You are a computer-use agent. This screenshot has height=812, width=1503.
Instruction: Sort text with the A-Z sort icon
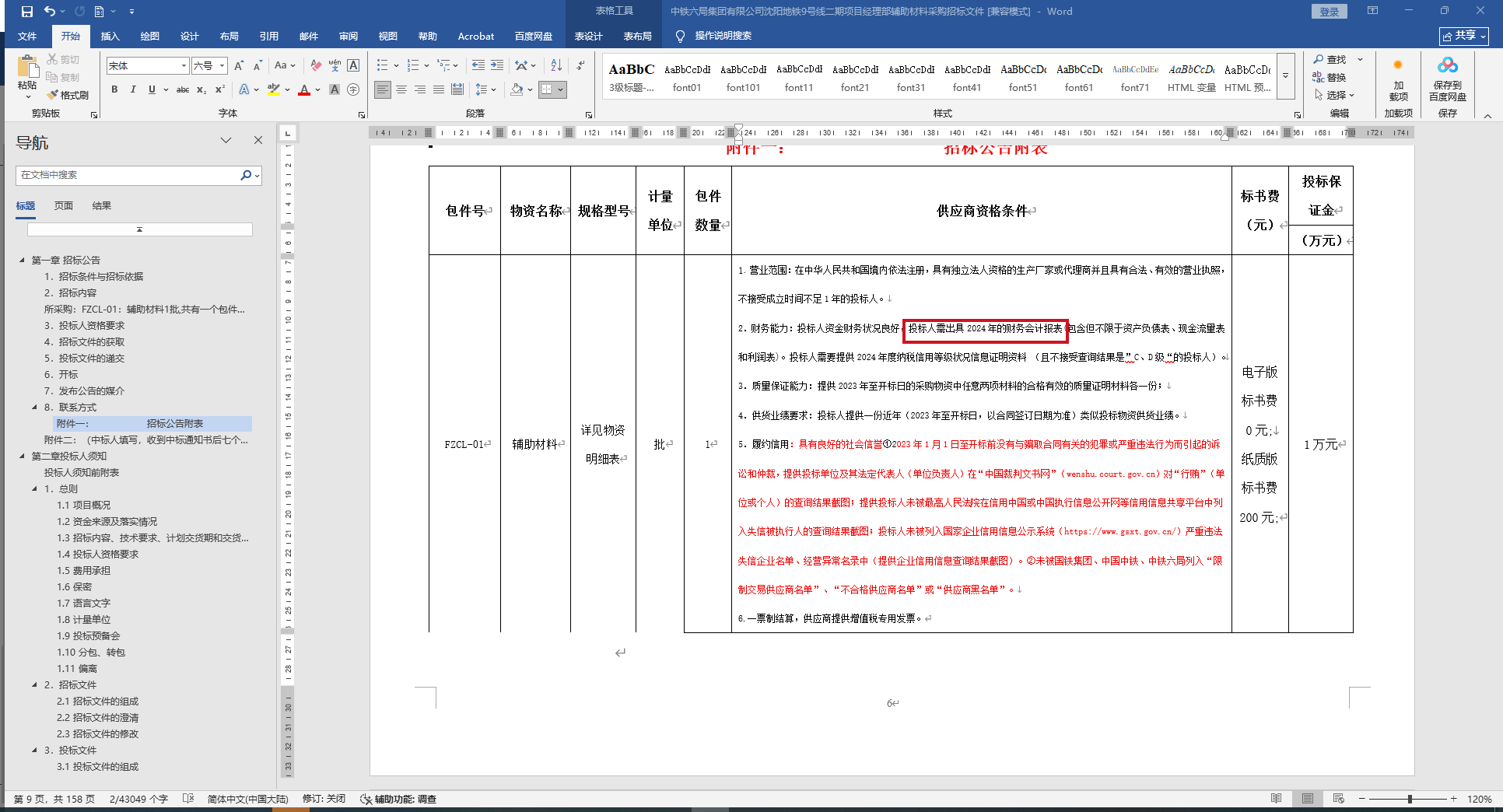[x=556, y=66]
